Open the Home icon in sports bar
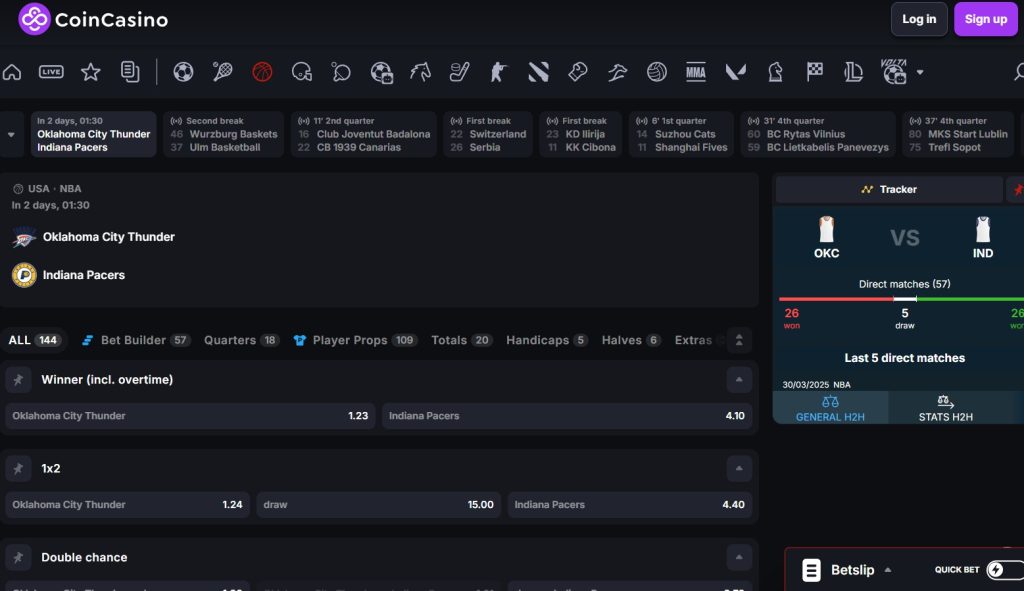The width and height of the screenshot is (1024, 591). (12, 72)
